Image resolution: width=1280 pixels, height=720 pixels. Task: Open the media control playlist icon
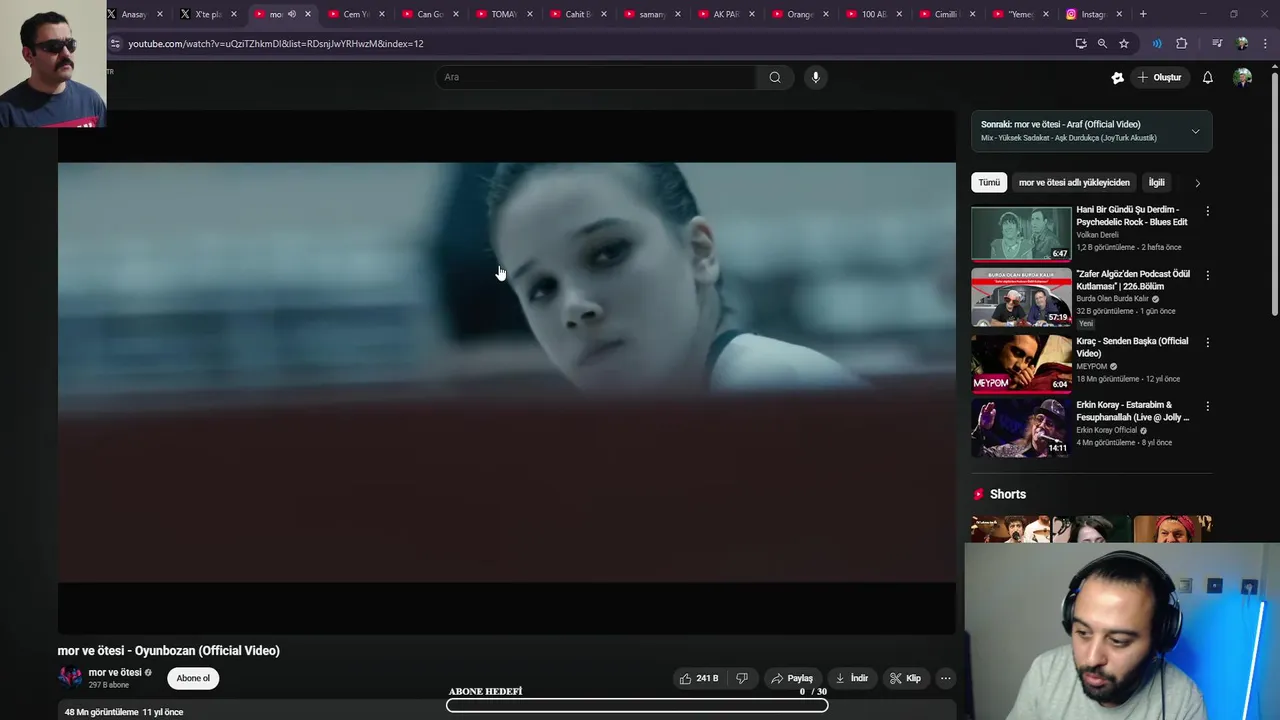coord(1217,44)
